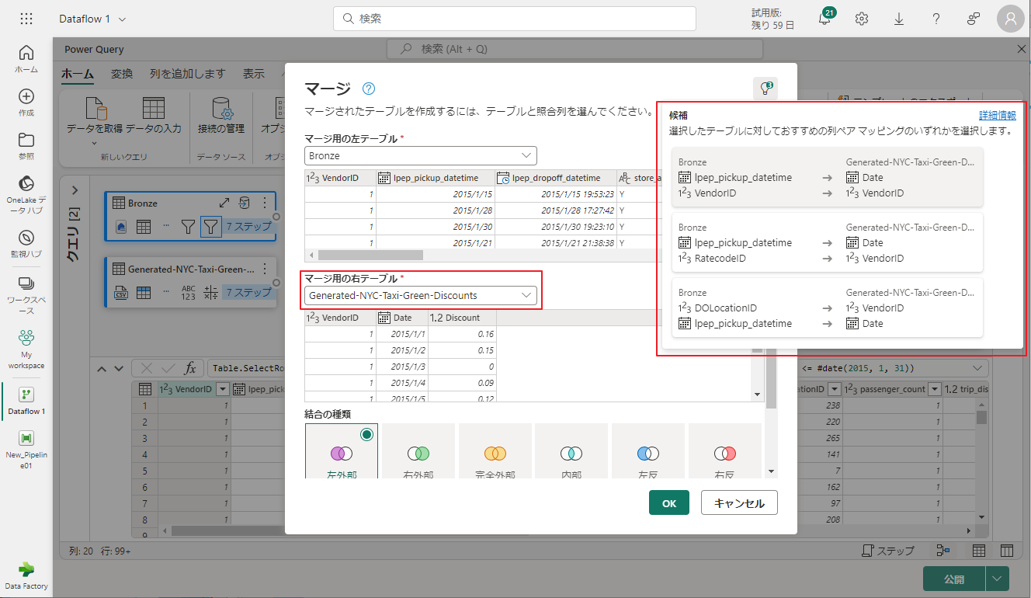Open OneLake data hub in sidebar
This screenshot has width=1031, height=598.
pos(26,190)
